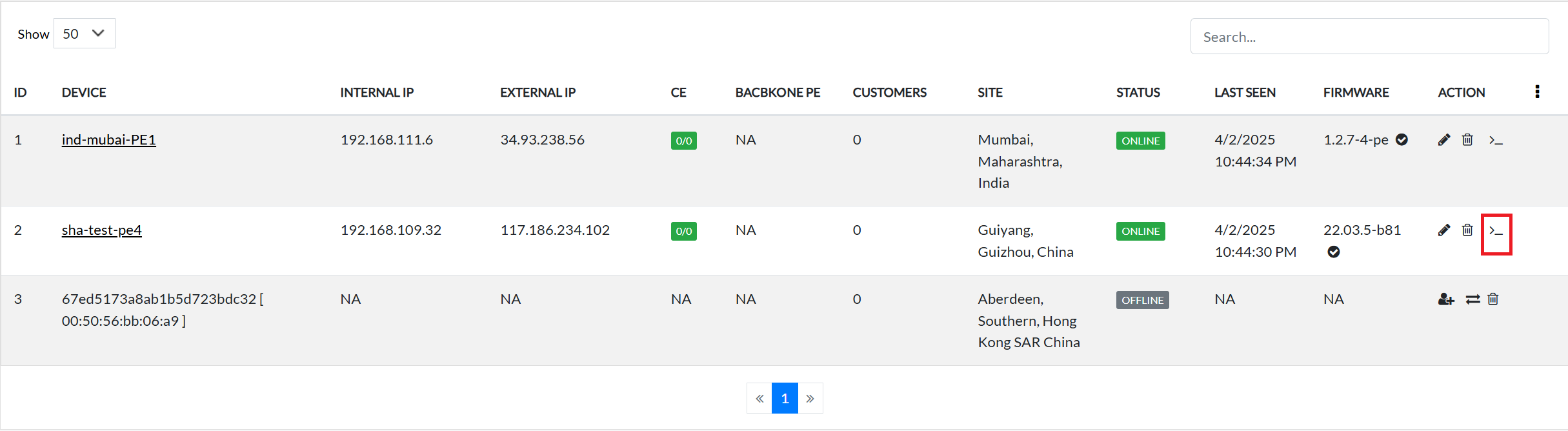Viewport: 1568px width, 431px height.
Task: Select external IP 117.186.234.102
Action: click(555, 230)
